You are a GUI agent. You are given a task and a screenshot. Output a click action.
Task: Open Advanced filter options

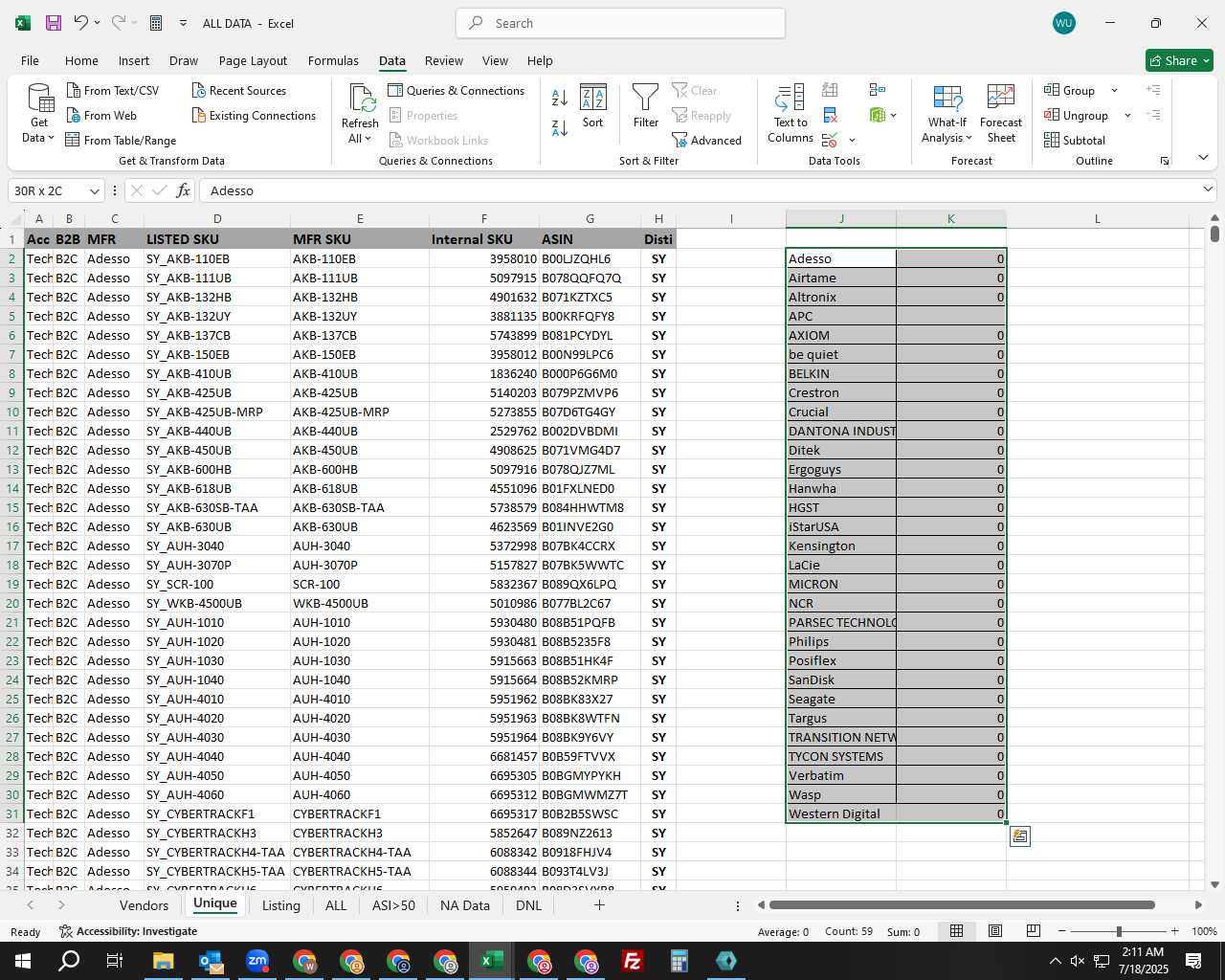point(706,140)
